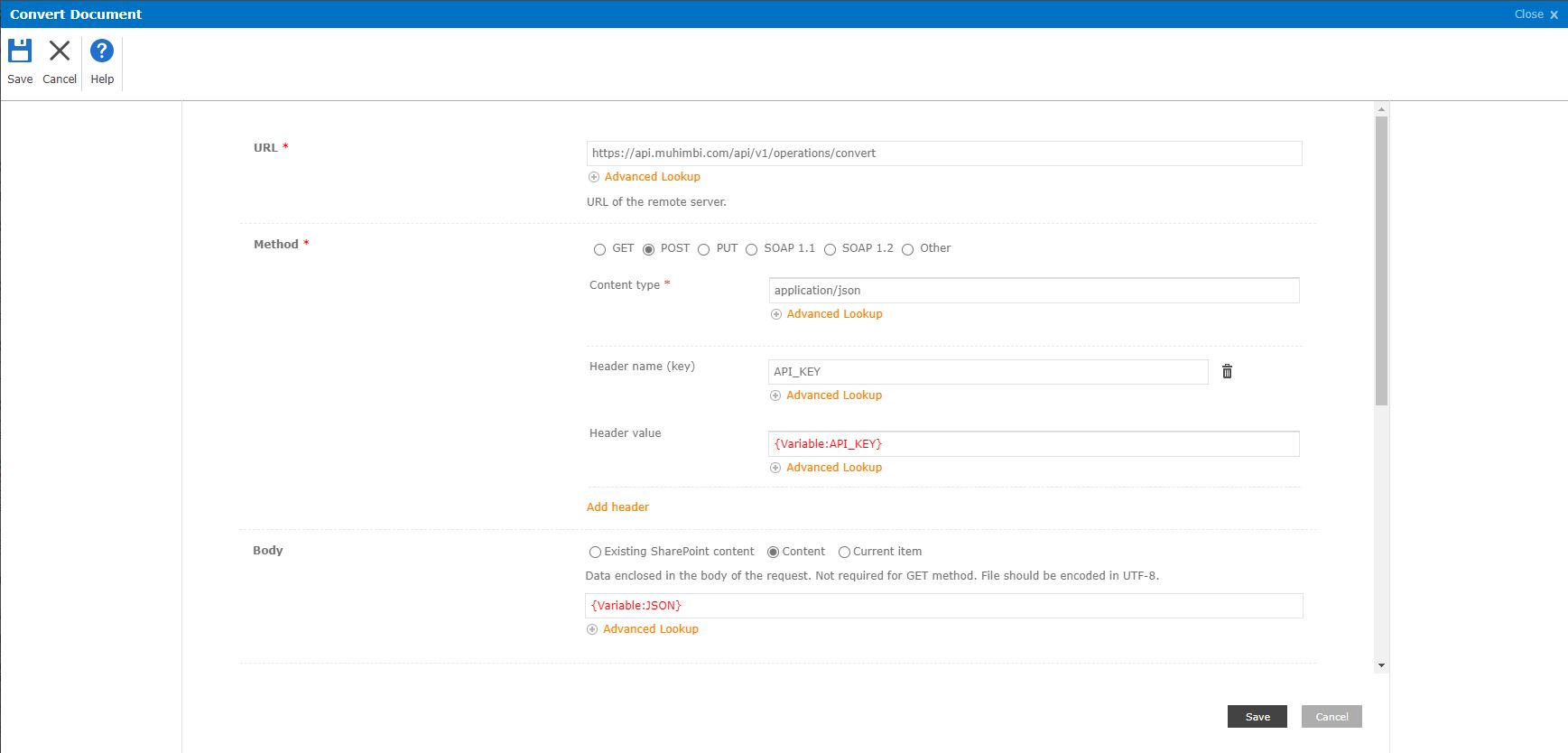1568x753 pixels.
Task: Choose the SOAP 1.2 method option
Action: tap(830, 249)
